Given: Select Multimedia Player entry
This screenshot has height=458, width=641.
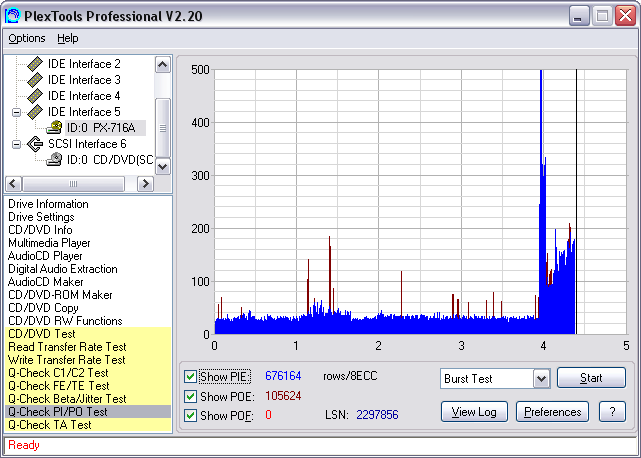Looking at the screenshot, I should tap(88, 243).
